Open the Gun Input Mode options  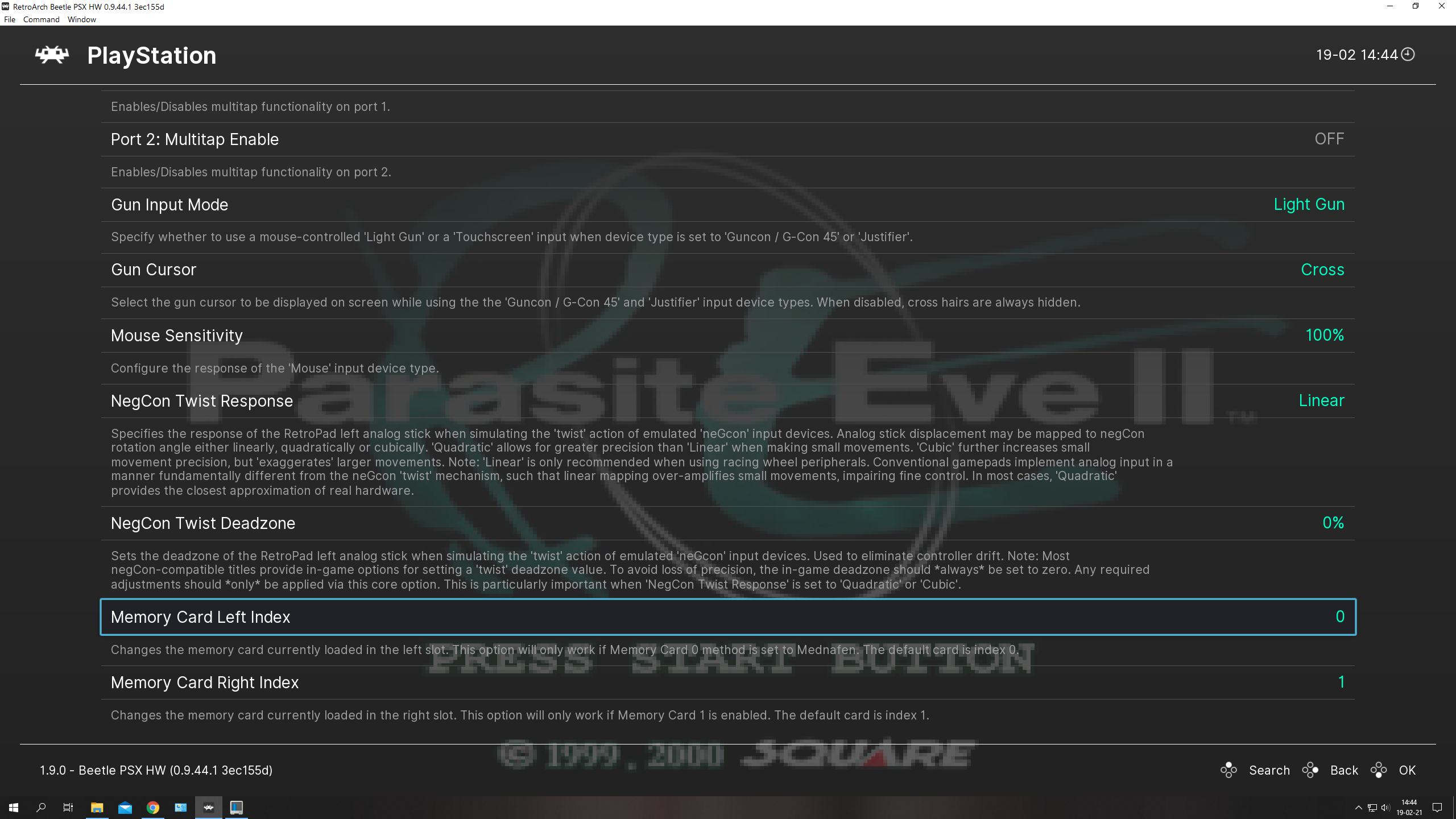tap(728, 204)
